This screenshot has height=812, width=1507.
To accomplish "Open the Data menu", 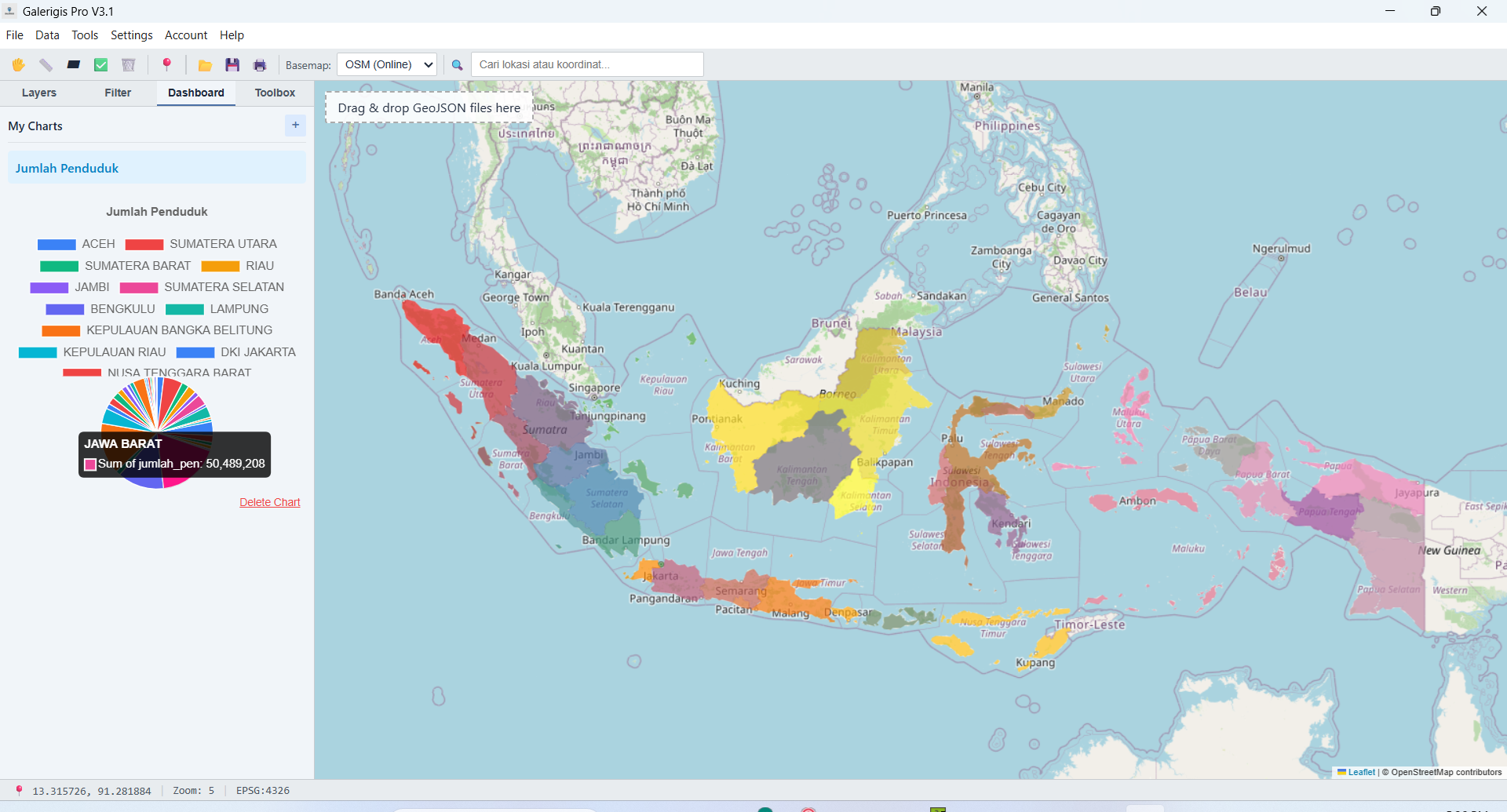I will (47, 35).
